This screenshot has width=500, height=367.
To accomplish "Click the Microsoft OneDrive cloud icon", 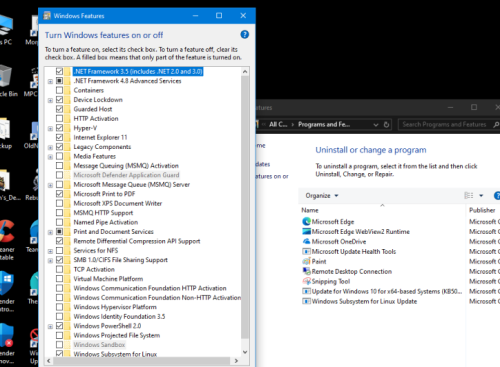I will pos(306,241).
